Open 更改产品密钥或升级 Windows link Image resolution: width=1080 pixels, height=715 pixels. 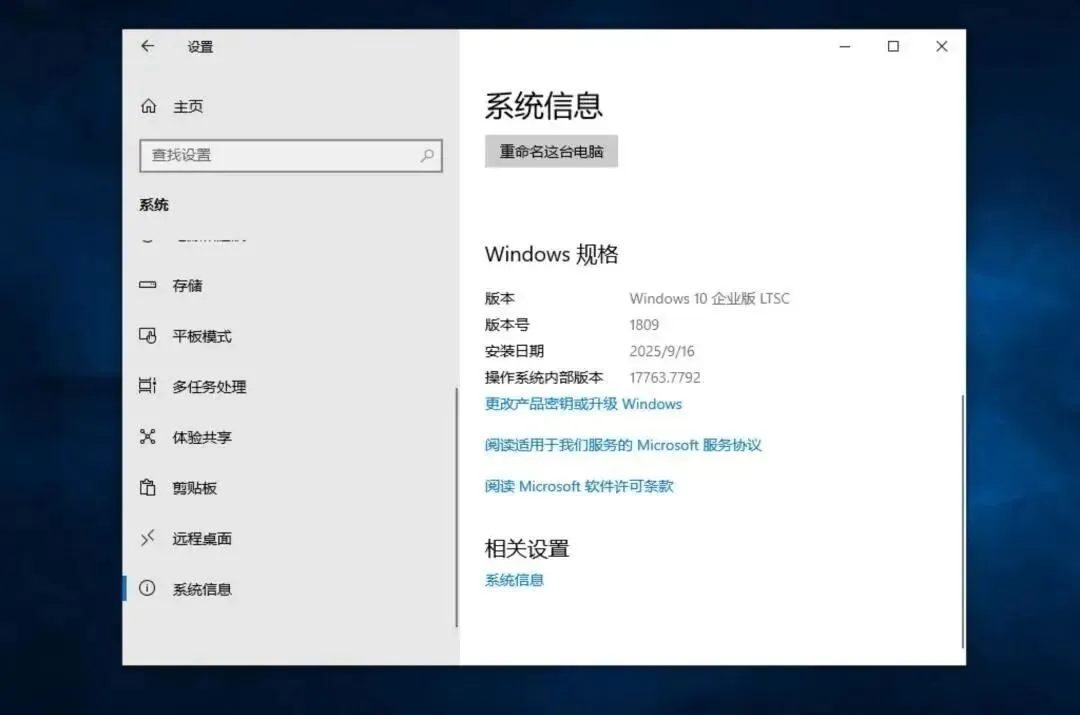tap(583, 404)
